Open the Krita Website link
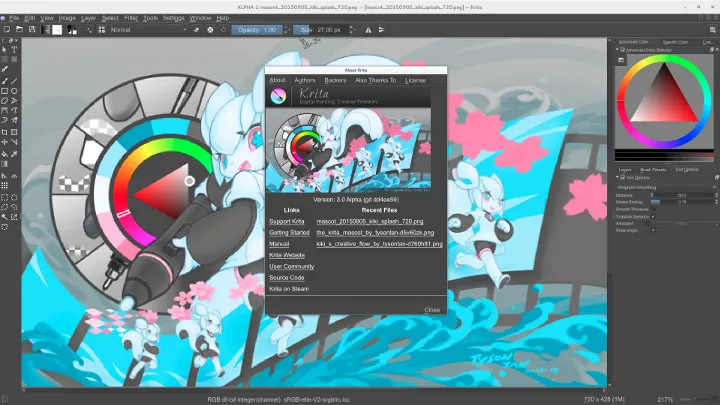720x405 pixels. 287,255
